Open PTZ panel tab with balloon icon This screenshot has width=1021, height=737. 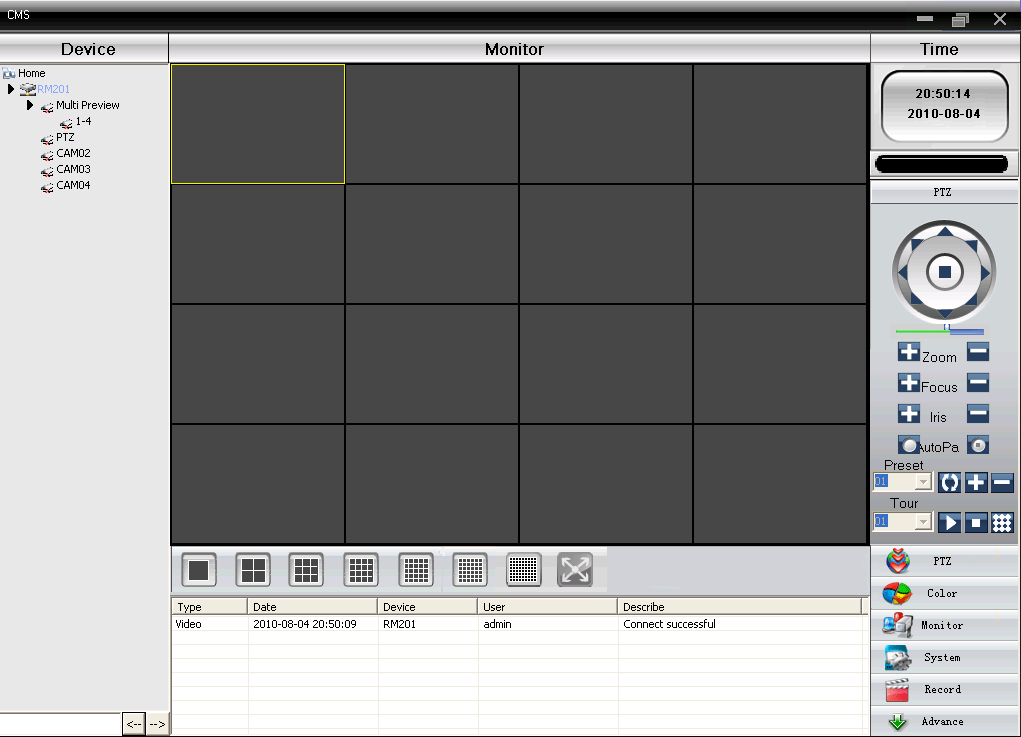pyautogui.click(x=945, y=561)
